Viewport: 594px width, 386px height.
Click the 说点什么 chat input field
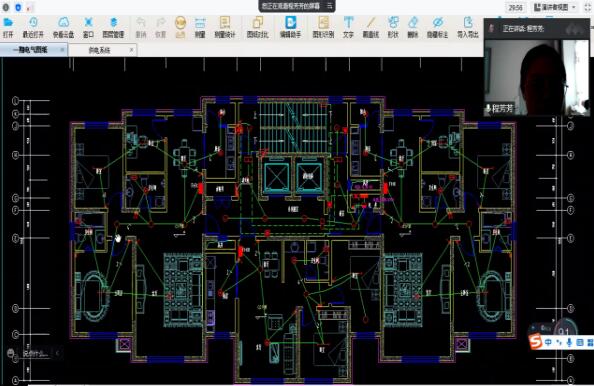(36, 353)
